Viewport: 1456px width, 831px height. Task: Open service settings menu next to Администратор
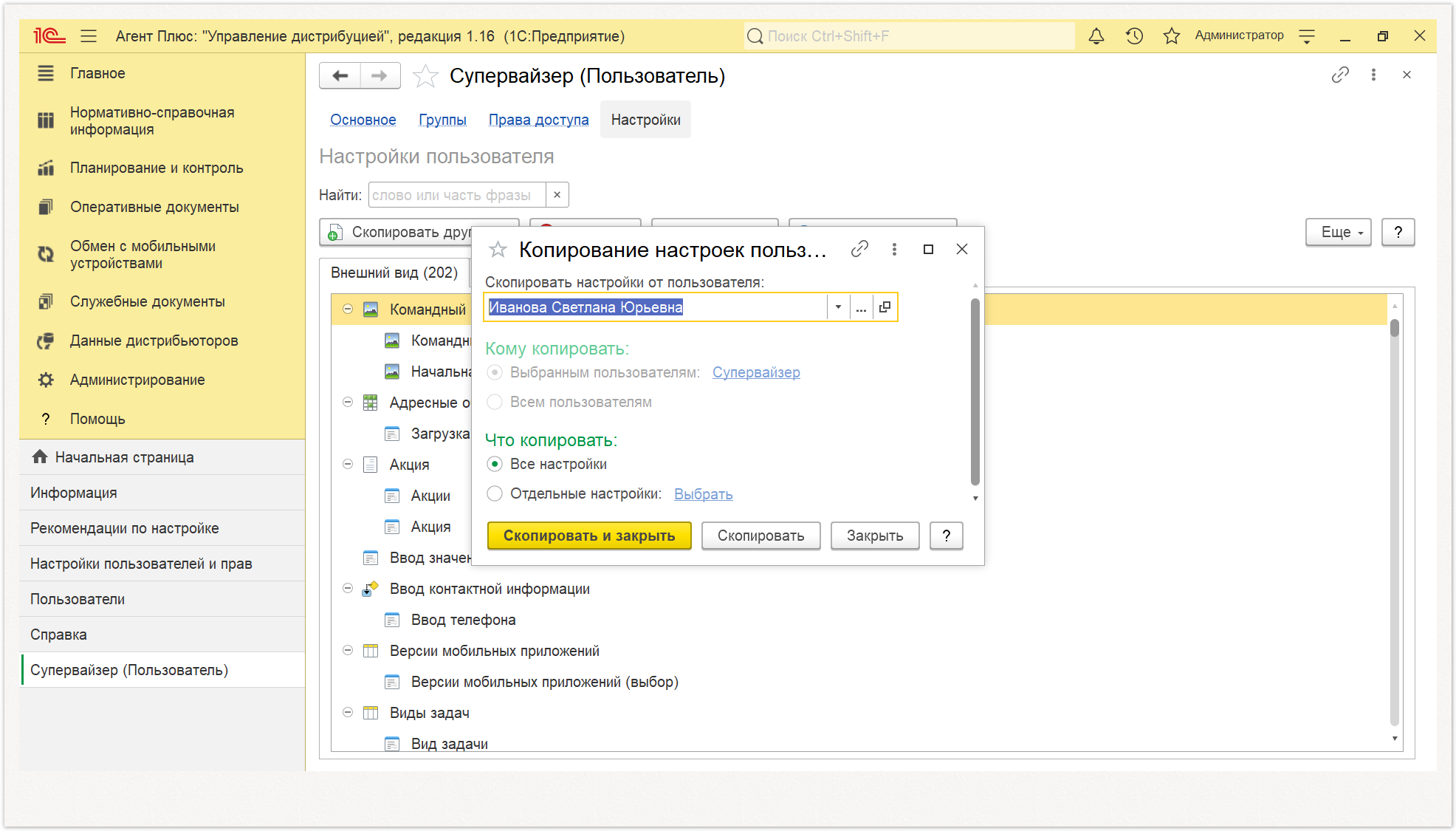tap(1307, 36)
